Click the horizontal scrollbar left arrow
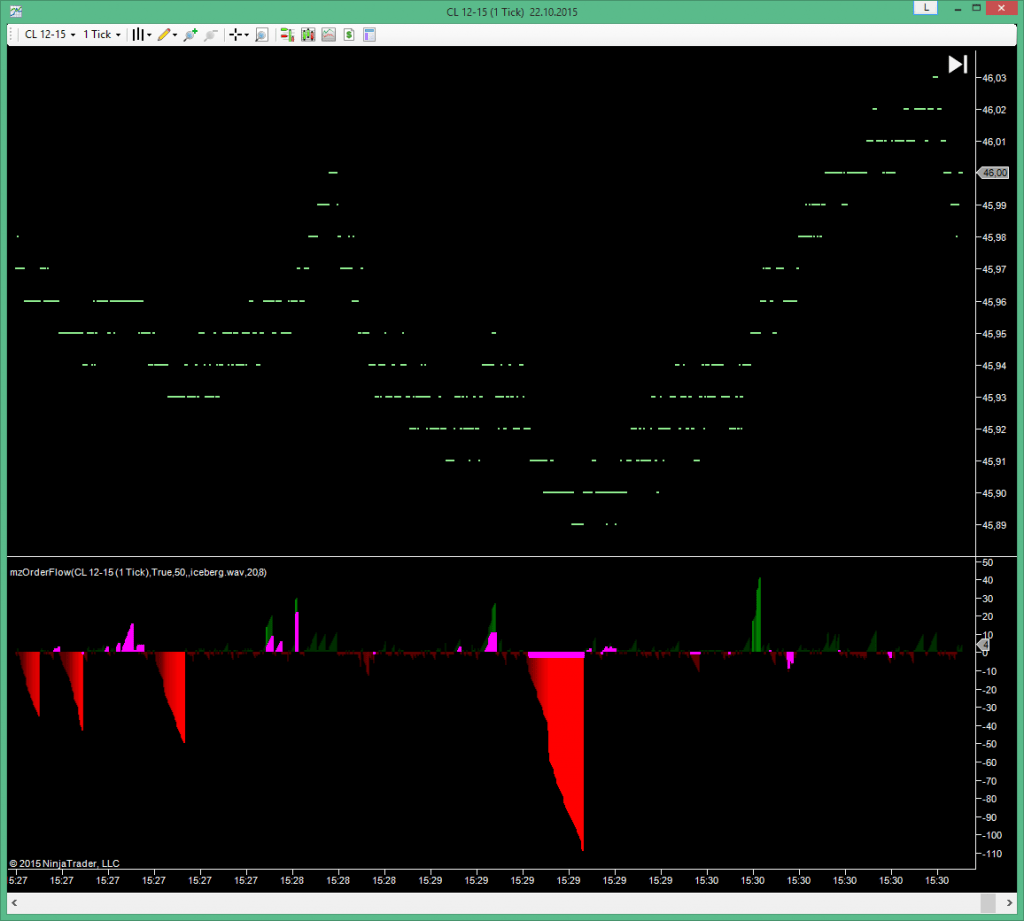This screenshot has height=921, width=1024. pyautogui.click(x=14, y=903)
